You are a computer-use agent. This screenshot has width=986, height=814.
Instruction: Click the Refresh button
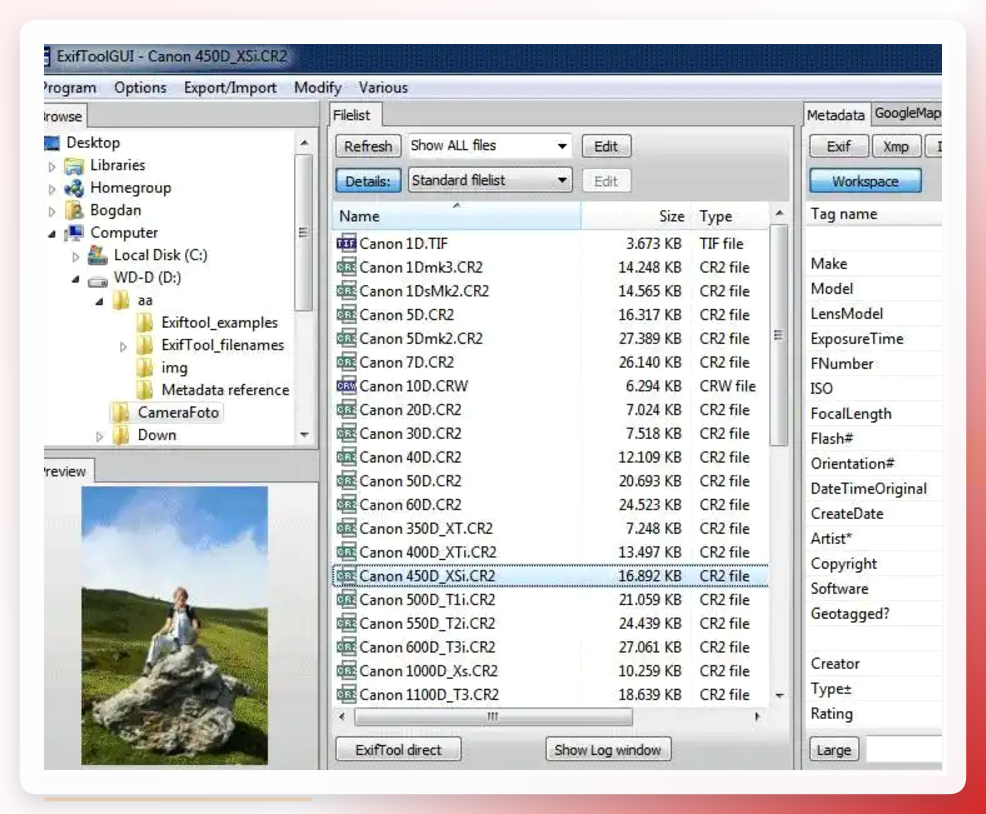(x=368, y=147)
